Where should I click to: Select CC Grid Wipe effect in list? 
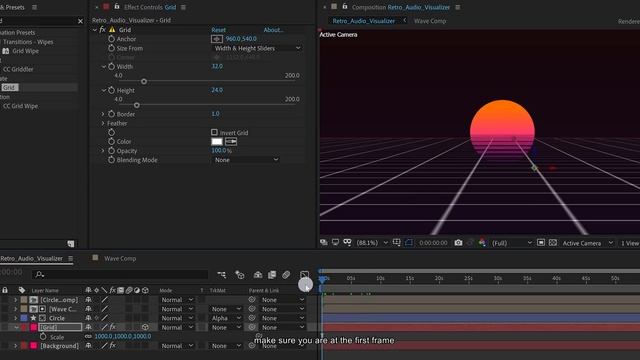click(20, 106)
